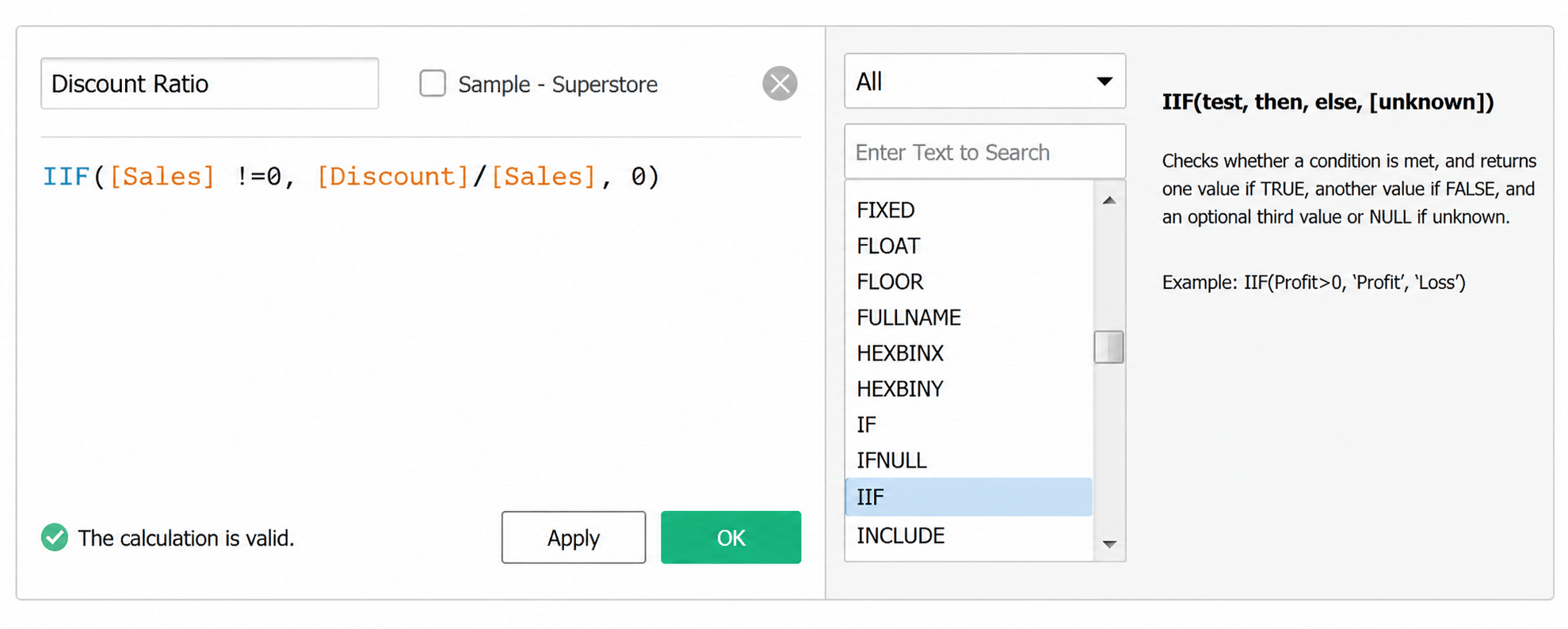Open the All functions category dropdown
The height and width of the screenshot is (629, 1568).
(985, 81)
